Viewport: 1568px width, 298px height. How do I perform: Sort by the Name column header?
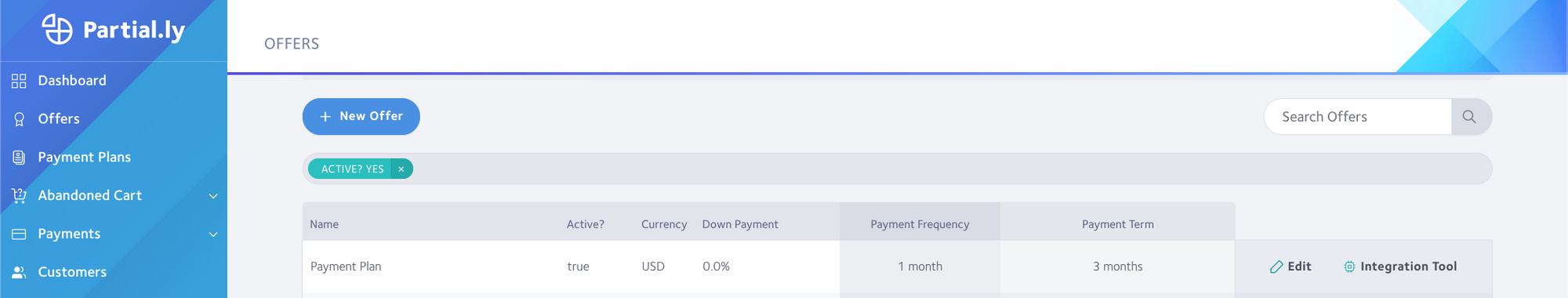324,224
